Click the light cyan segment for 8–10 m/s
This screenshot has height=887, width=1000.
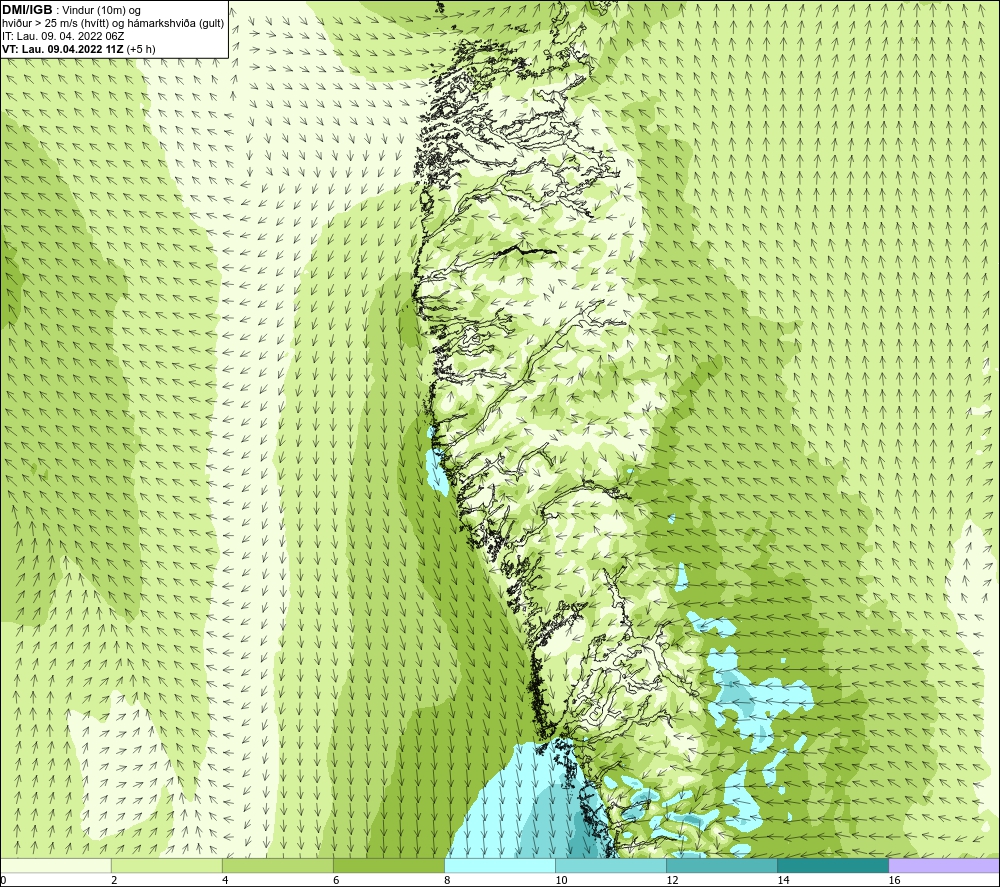pos(499,865)
